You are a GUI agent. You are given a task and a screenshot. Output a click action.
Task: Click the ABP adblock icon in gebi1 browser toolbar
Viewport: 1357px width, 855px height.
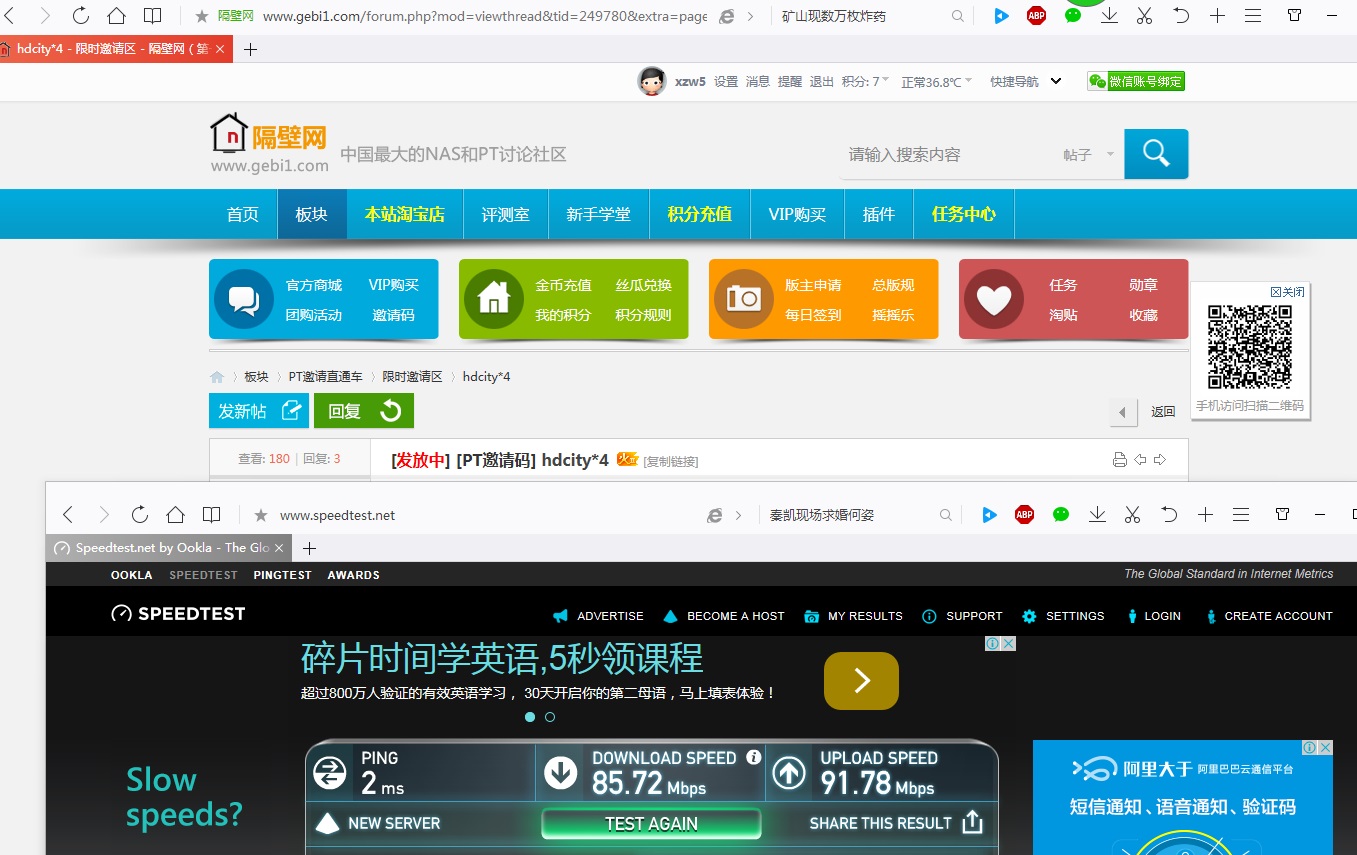(1037, 16)
